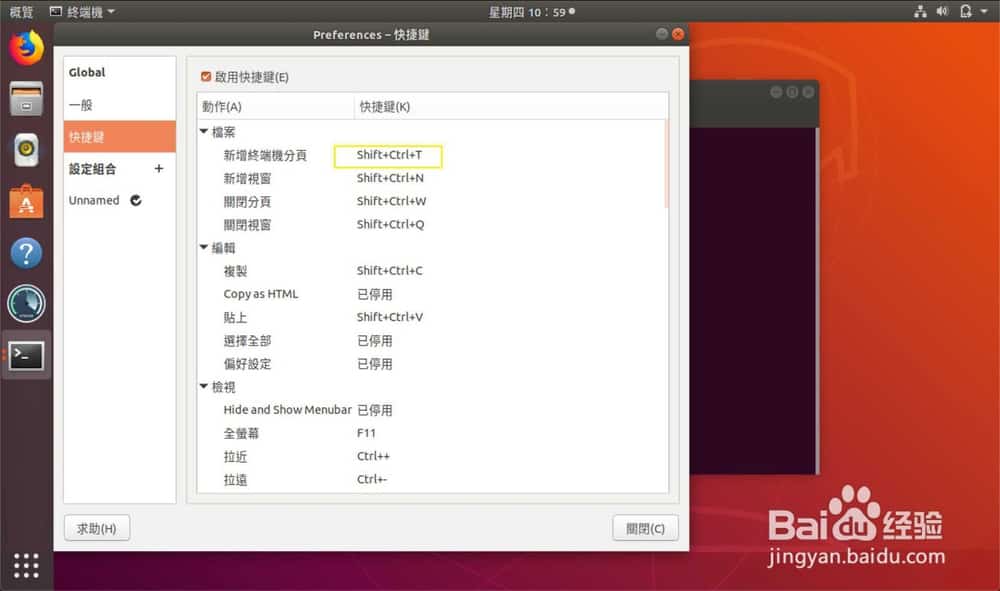Open the 終端機 app menu dropdown

click(82, 11)
